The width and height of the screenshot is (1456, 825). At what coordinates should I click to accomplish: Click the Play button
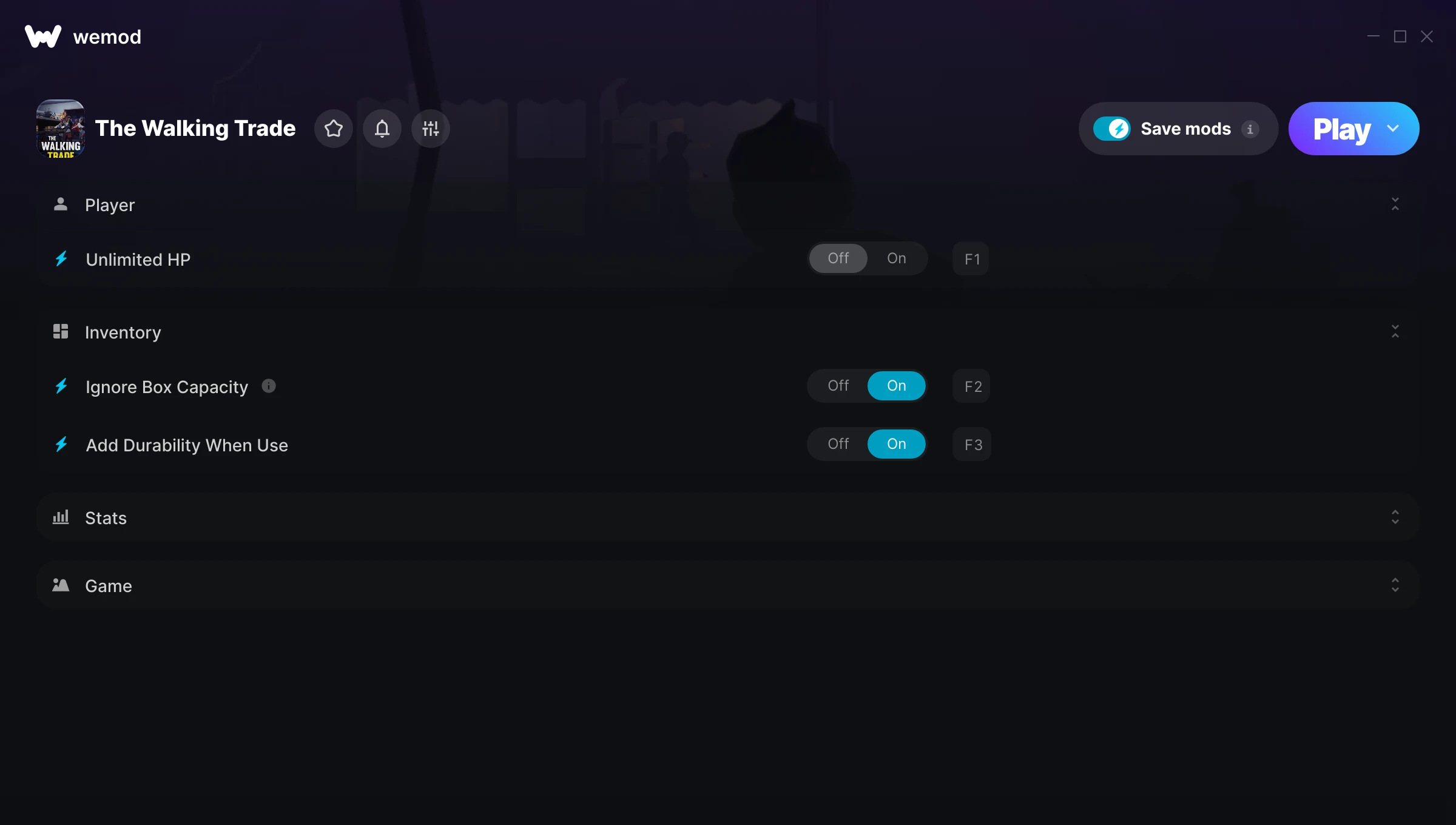pyautogui.click(x=1341, y=129)
